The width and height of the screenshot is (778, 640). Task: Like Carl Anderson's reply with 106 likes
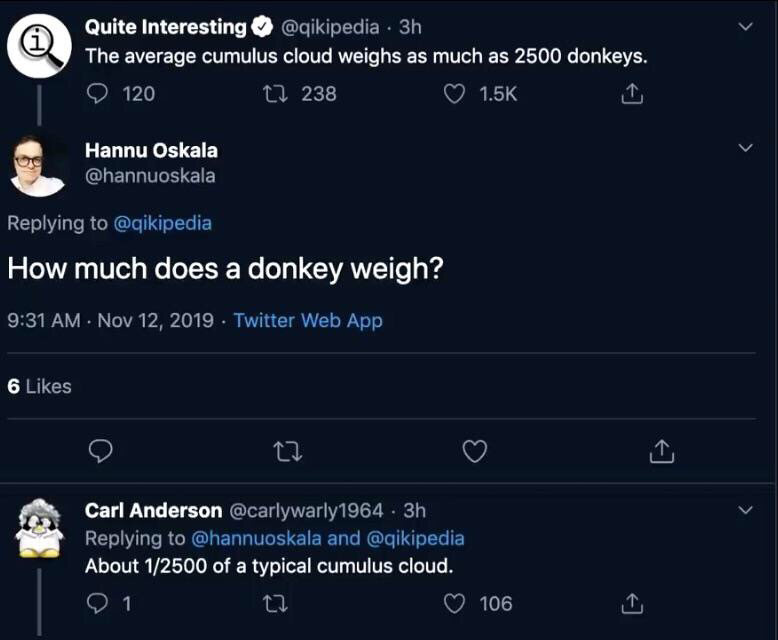pos(455,603)
